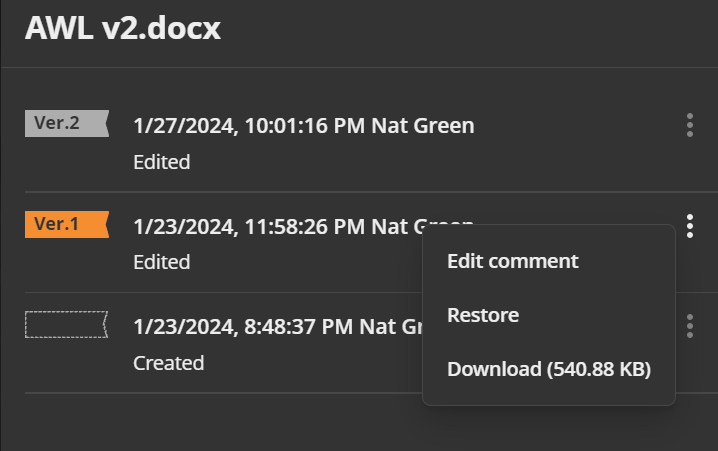Click the orange Ver.1 version badge

pyautogui.click(x=67, y=224)
